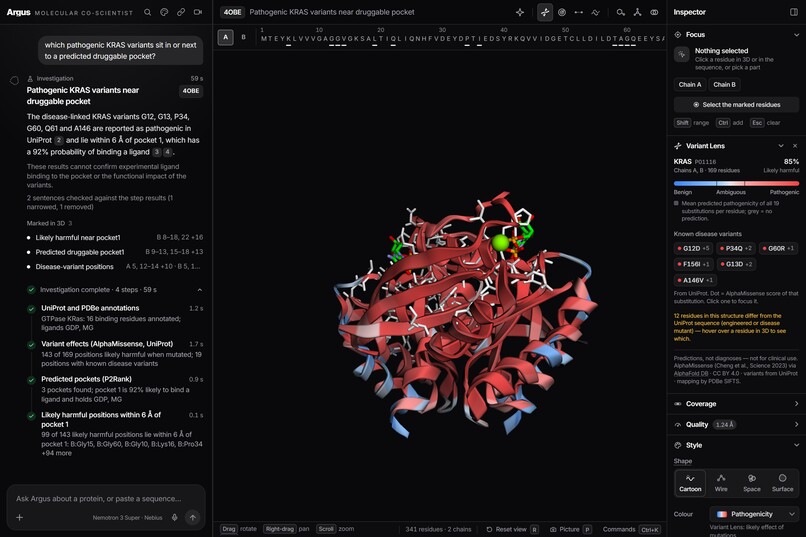Toggle Disease-variant positions marker
The height and width of the screenshot is (537, 806).
115,266
